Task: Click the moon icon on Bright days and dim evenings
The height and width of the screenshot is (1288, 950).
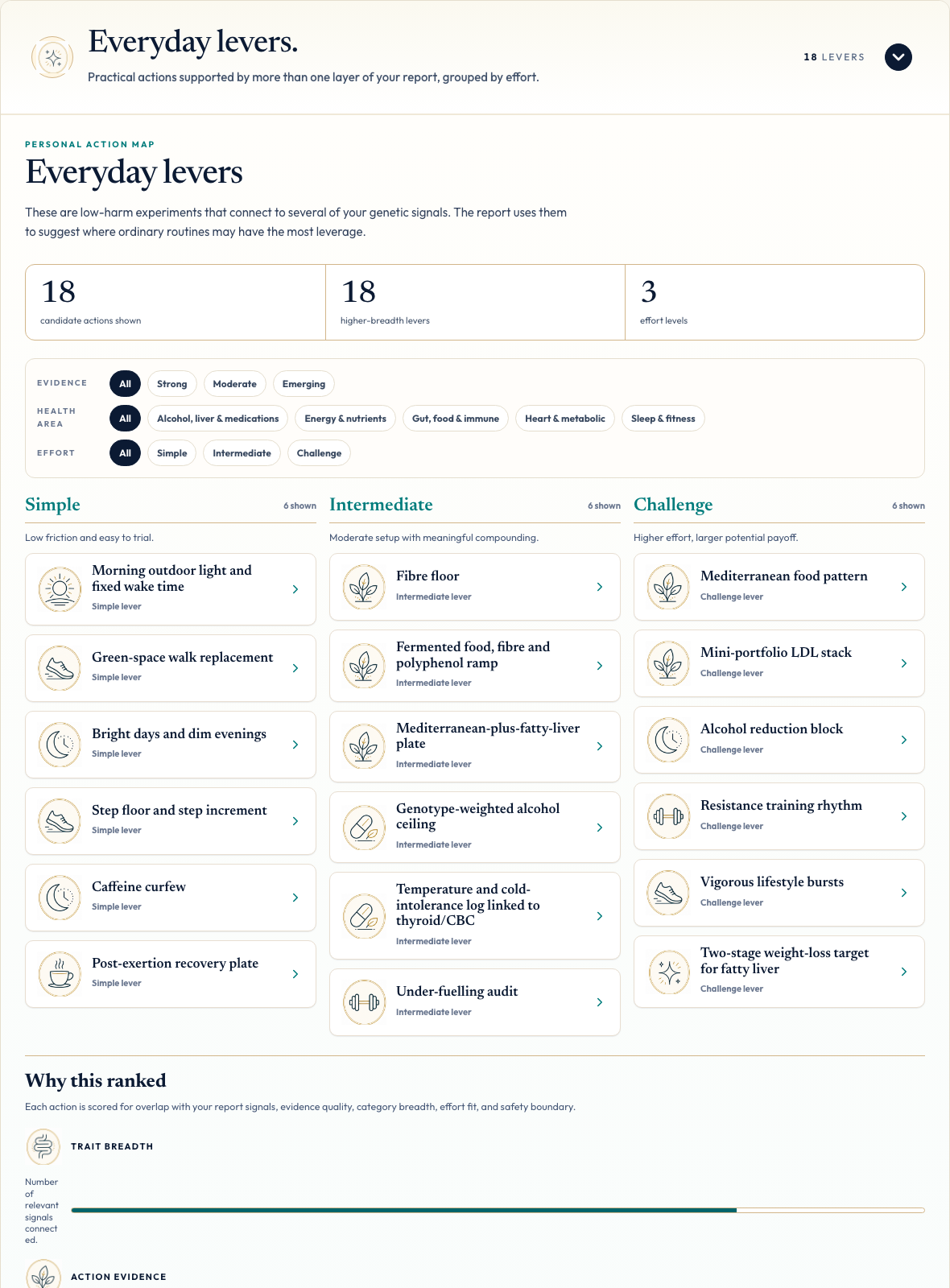Action: pyautogui.click(x=60, y=745)
